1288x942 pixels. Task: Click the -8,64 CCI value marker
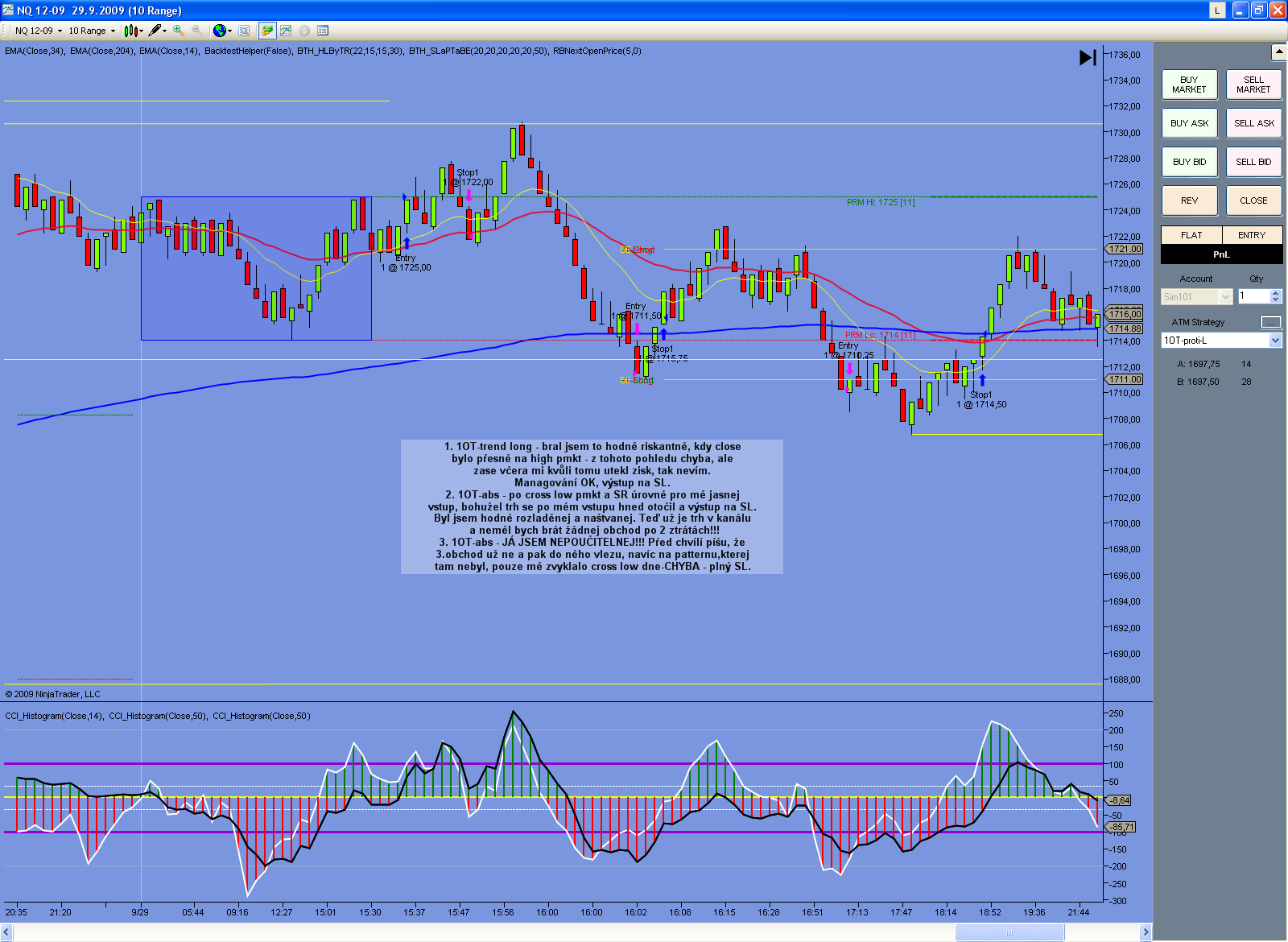click(x=1120, y=800)
